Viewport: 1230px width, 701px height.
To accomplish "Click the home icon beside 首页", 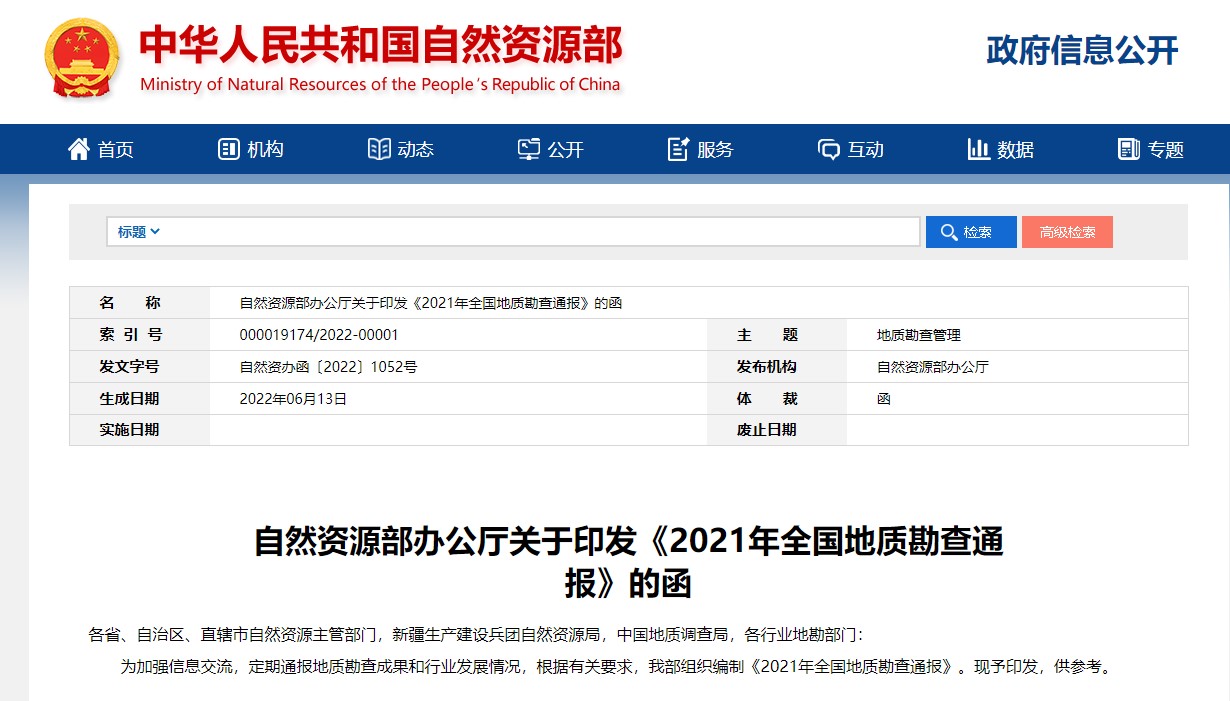I will 78,149.
